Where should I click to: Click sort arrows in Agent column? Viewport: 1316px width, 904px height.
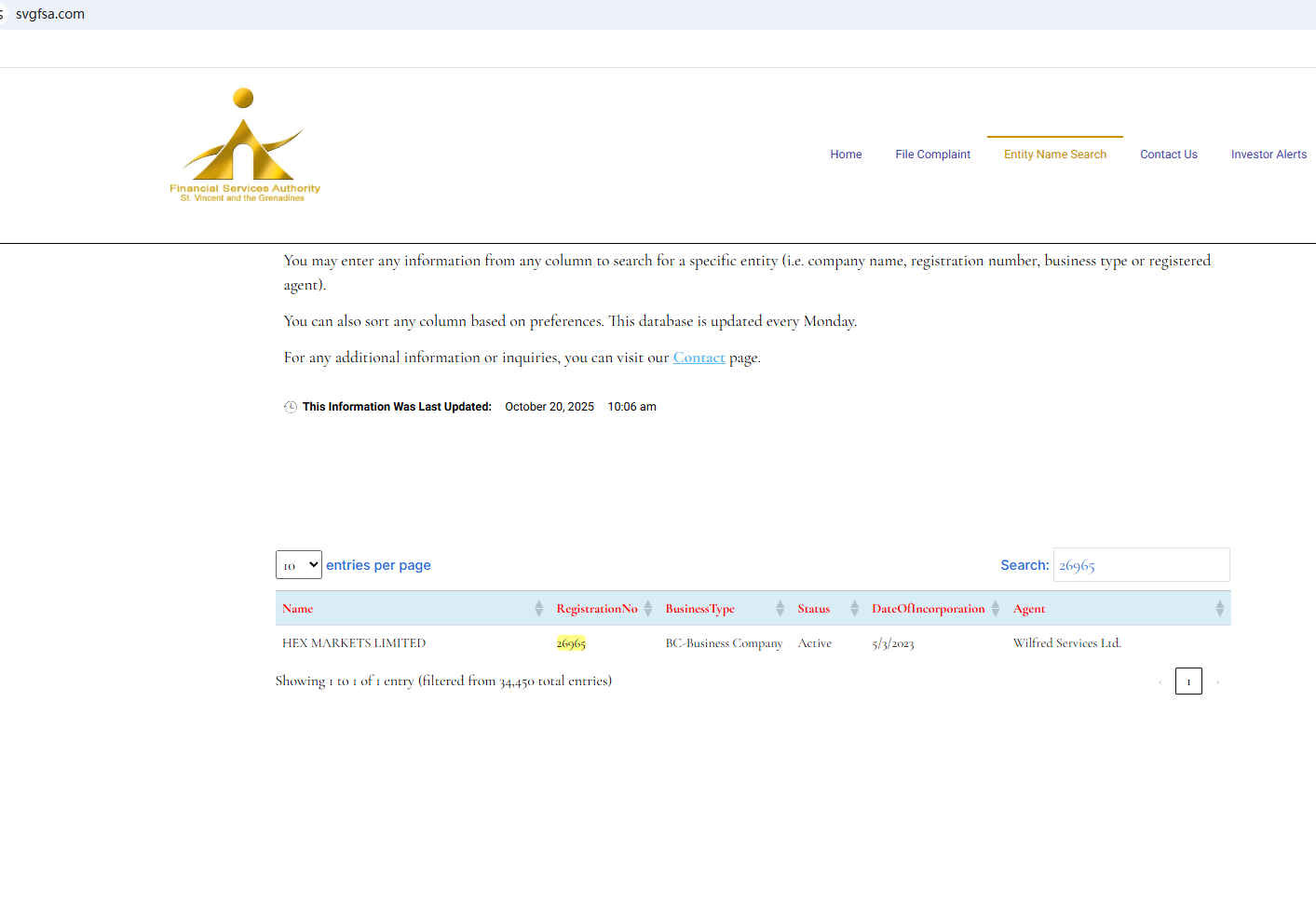click(x=1219, y=609)
